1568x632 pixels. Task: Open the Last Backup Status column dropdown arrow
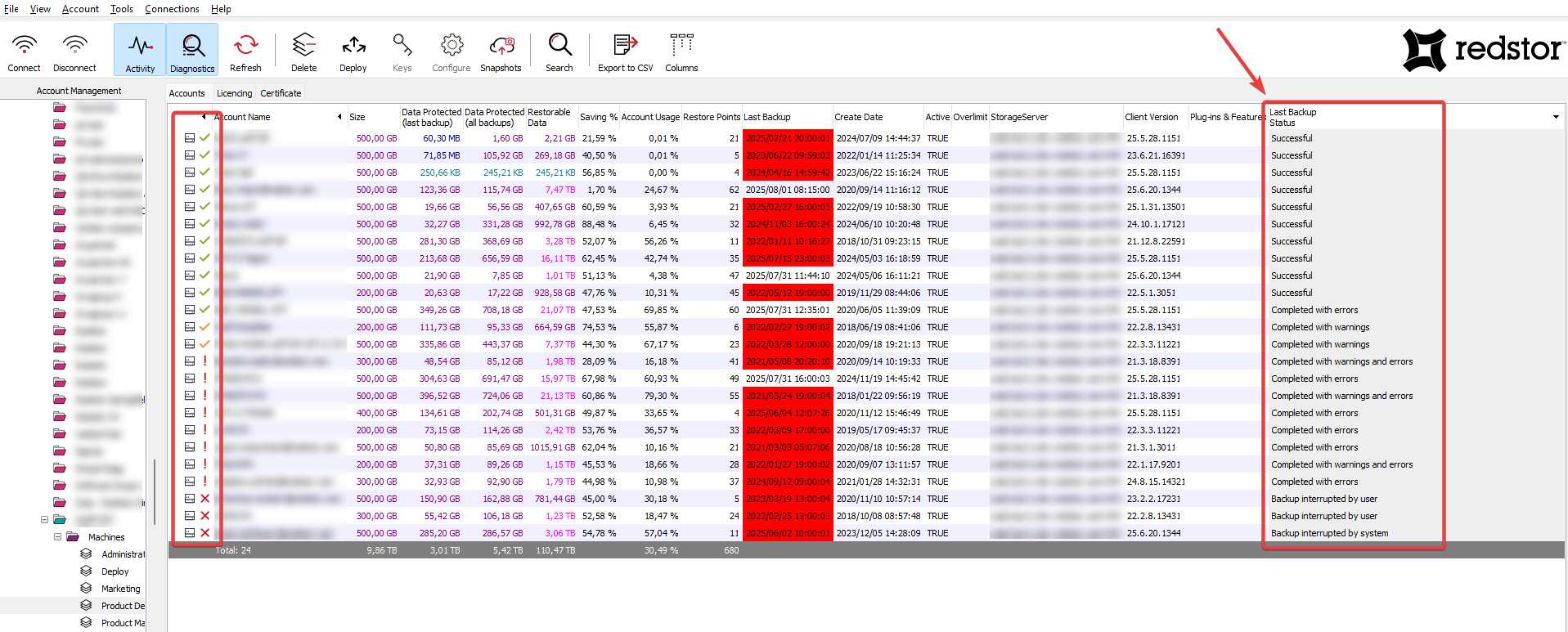[x=1556, y=117]
